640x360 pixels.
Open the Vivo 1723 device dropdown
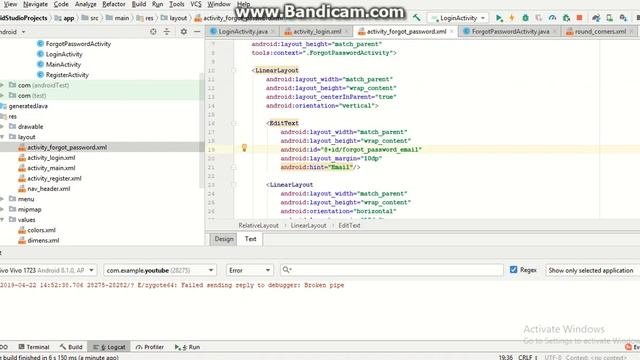click(x=48, y=270)
